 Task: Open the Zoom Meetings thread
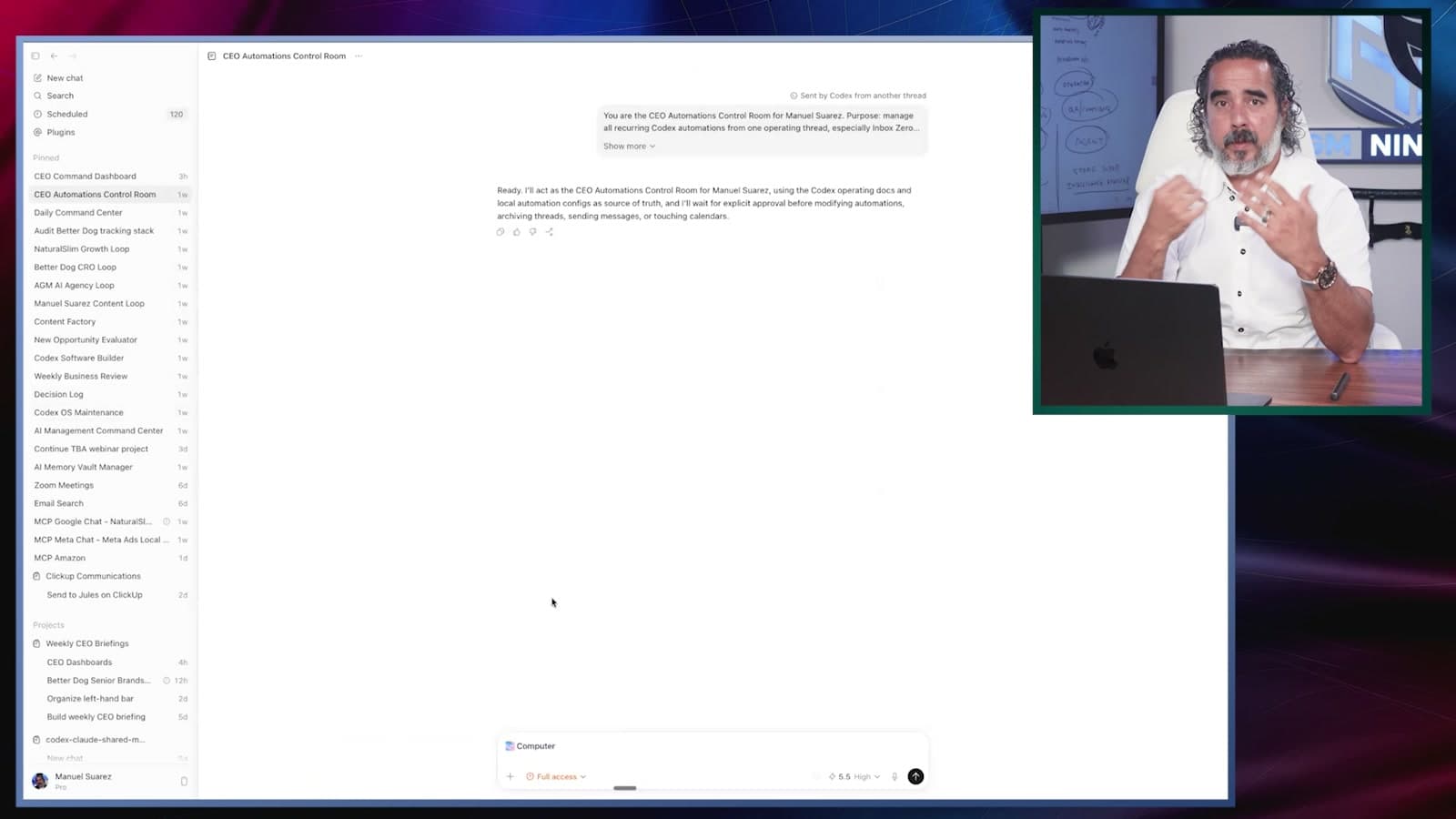(109, 486)
